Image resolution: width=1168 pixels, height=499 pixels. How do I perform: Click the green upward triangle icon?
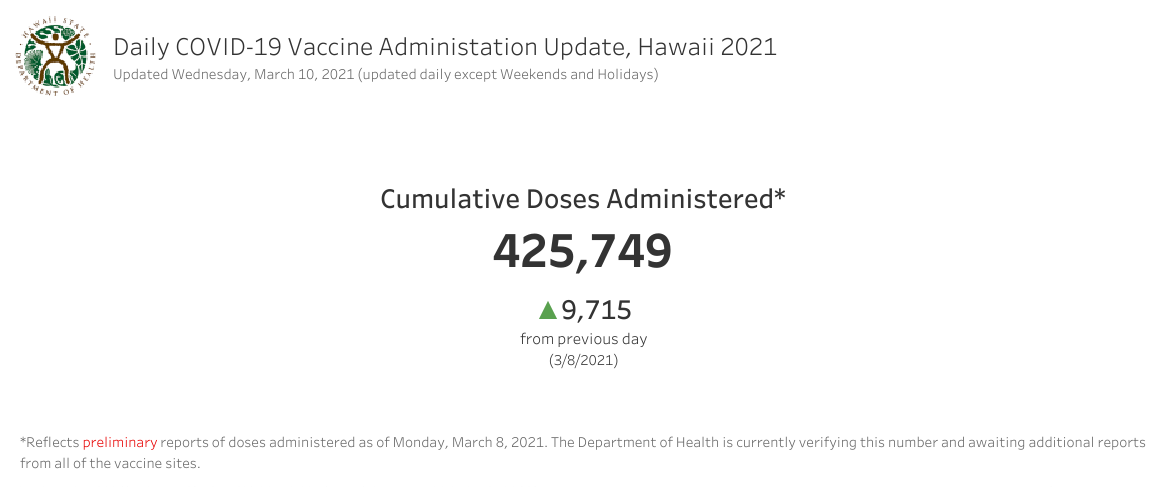coord(548,310)
